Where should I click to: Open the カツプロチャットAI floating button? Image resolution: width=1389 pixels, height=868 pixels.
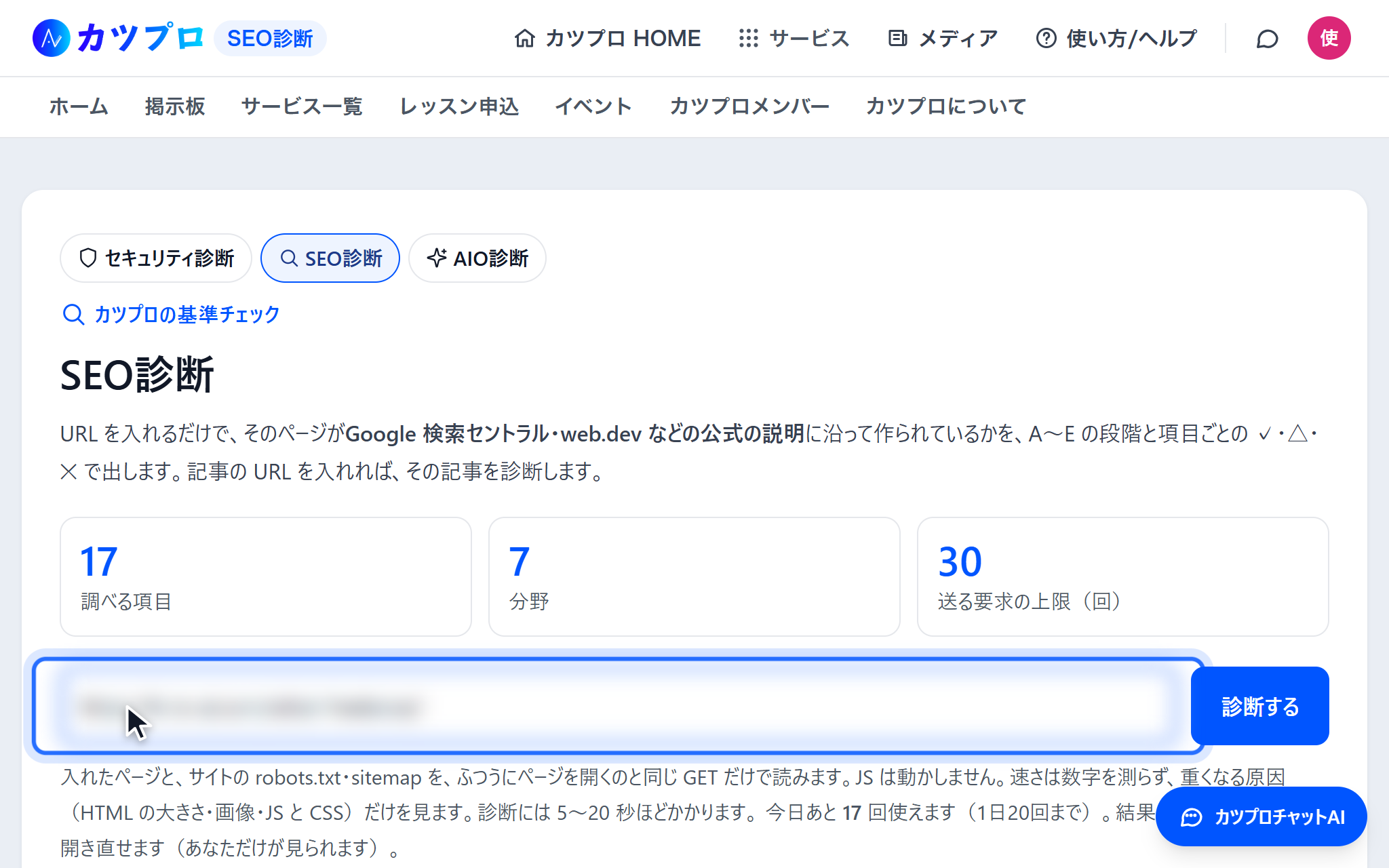(1261, 816)
